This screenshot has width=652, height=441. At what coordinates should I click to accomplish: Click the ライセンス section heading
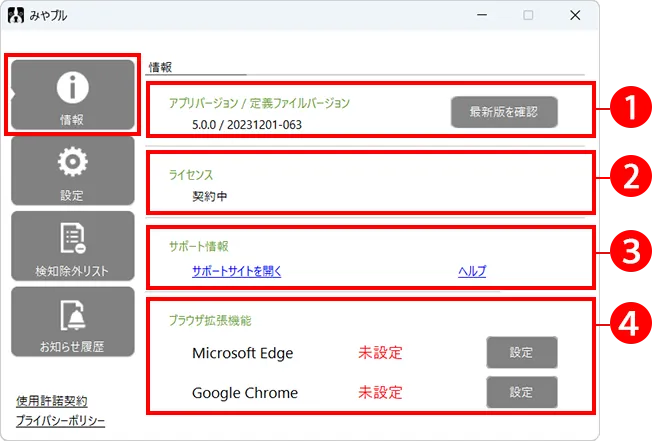191,175
